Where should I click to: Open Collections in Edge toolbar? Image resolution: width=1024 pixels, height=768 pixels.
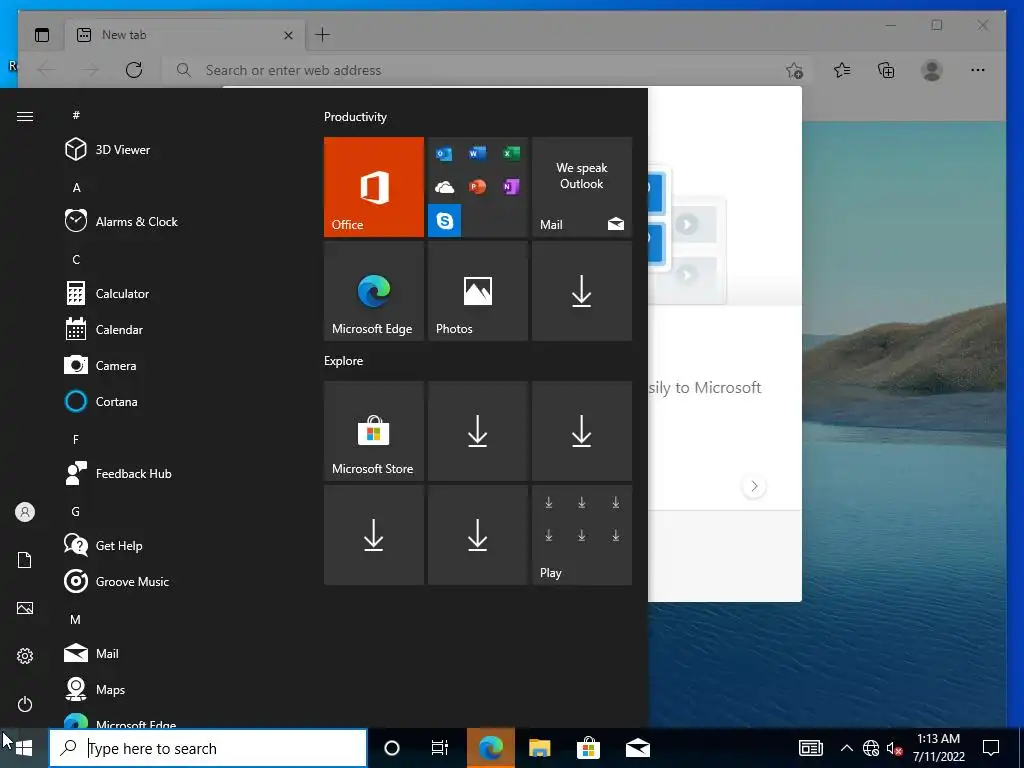click(x=886, y=70)
